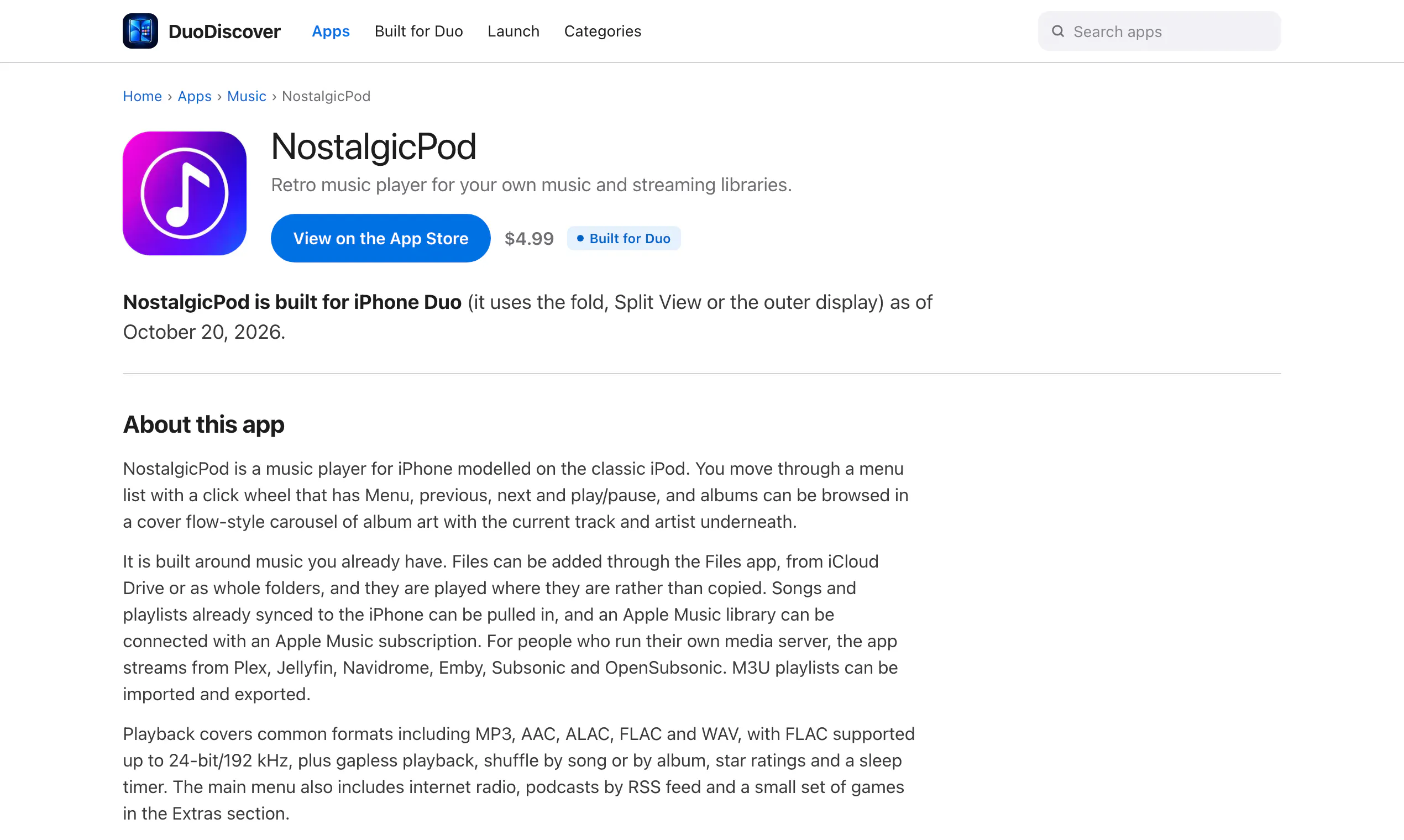Click the NostalgicPod app icon
The height and width of the screenshot is (840, 1404).
(x=185, y=193)
